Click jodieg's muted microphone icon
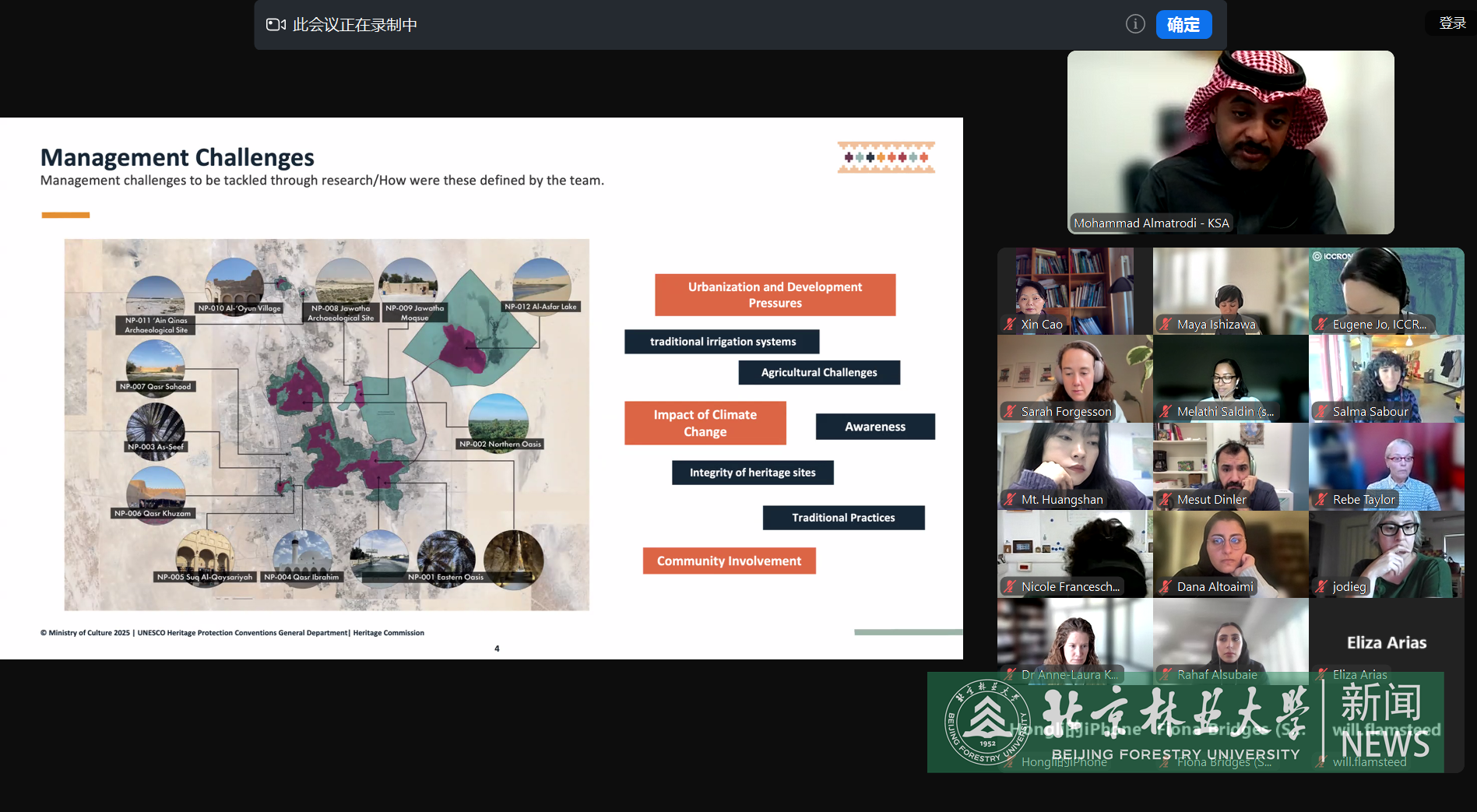 [1321, 587]
